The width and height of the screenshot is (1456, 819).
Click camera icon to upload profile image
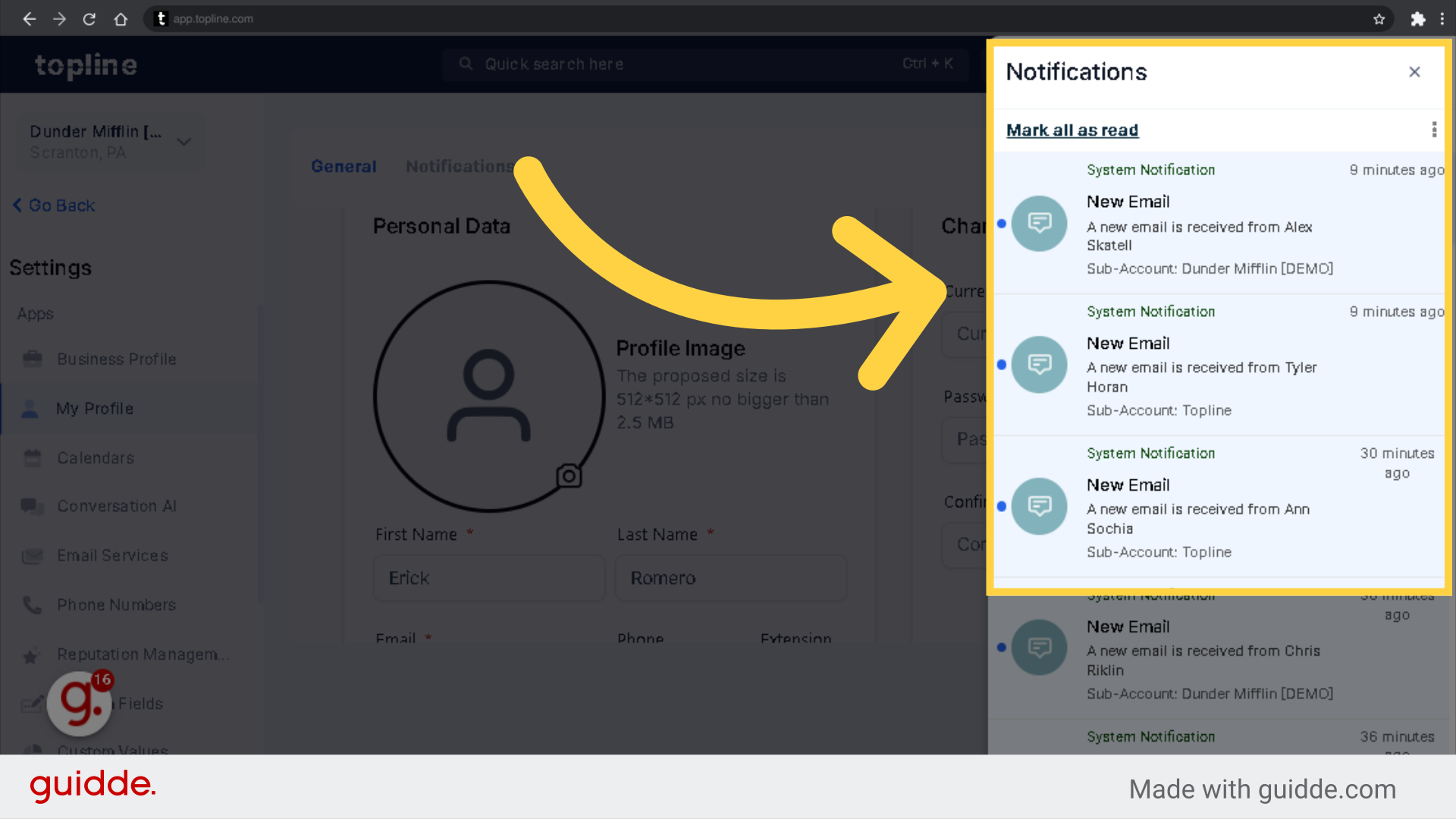pyautogui.click(x=569, y=475)
